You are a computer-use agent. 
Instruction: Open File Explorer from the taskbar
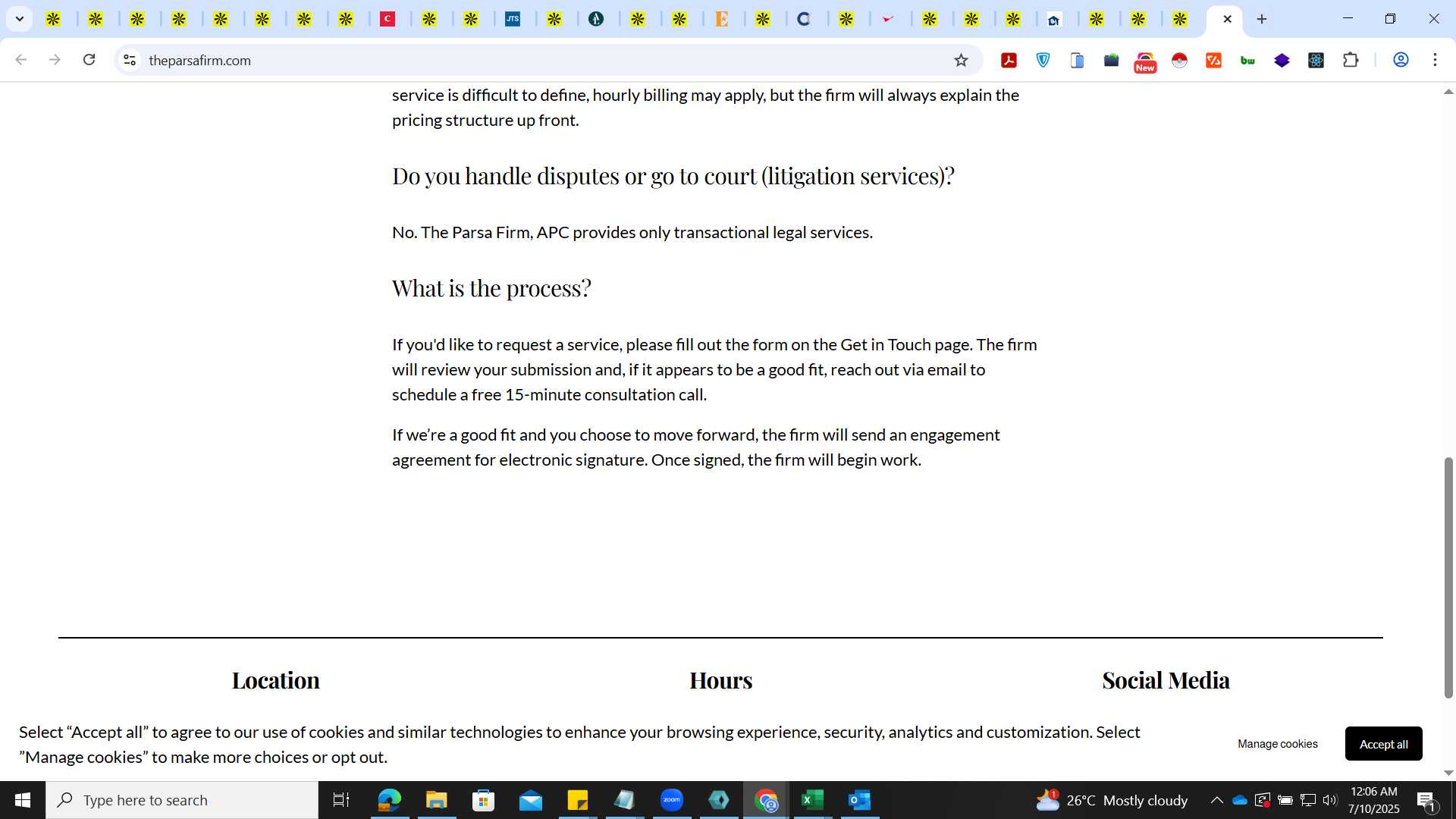pyautogui.click(x=436, y=800)
